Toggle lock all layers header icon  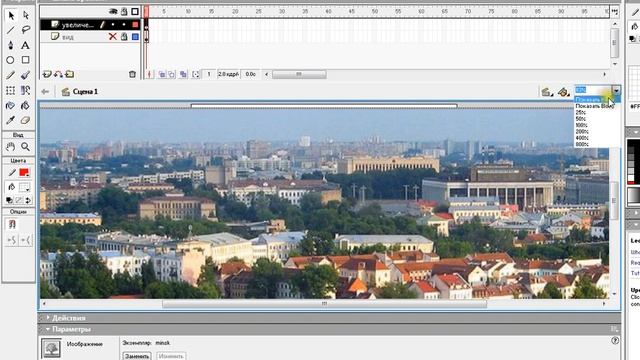124,11
